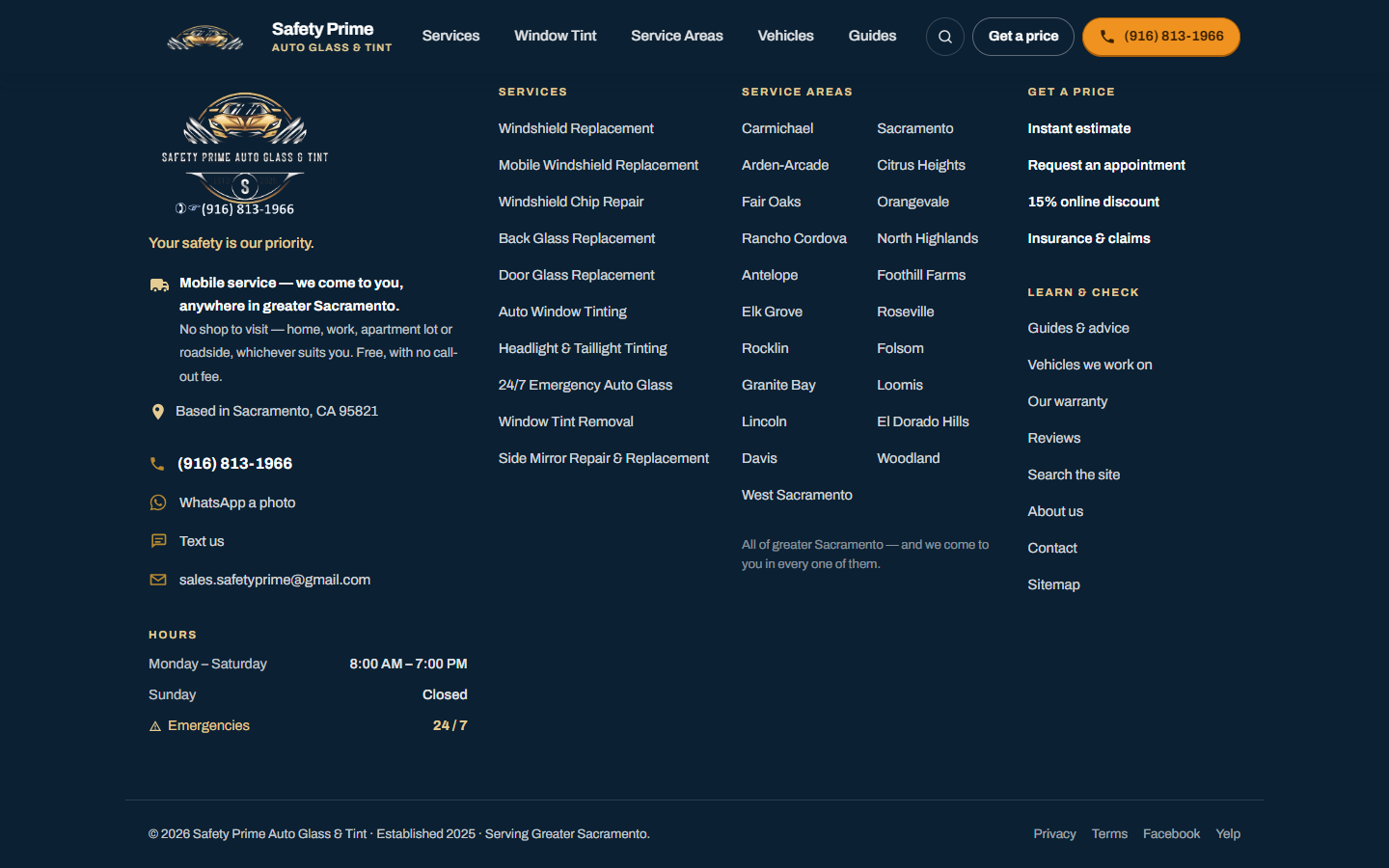The image size is (1389, 868).
Task: Click the WhatsApp icon
Action: (x=158, y=502)
